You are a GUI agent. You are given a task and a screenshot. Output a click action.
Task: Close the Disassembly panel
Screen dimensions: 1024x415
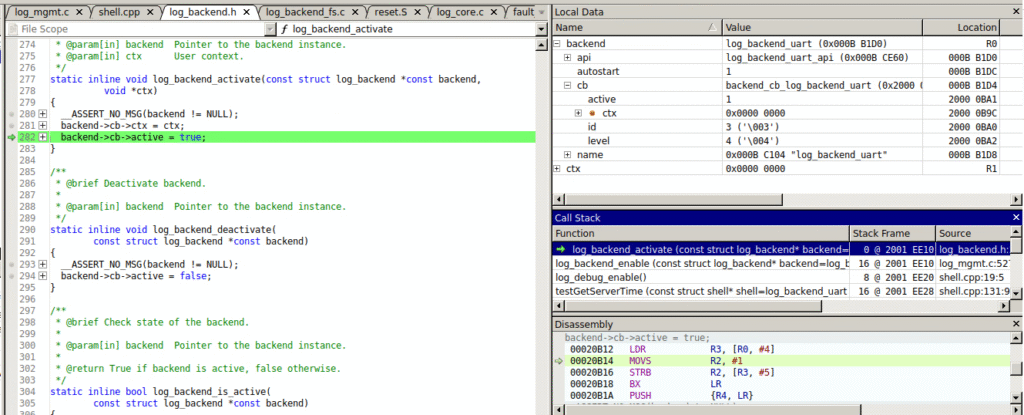tap(1016, 324)
